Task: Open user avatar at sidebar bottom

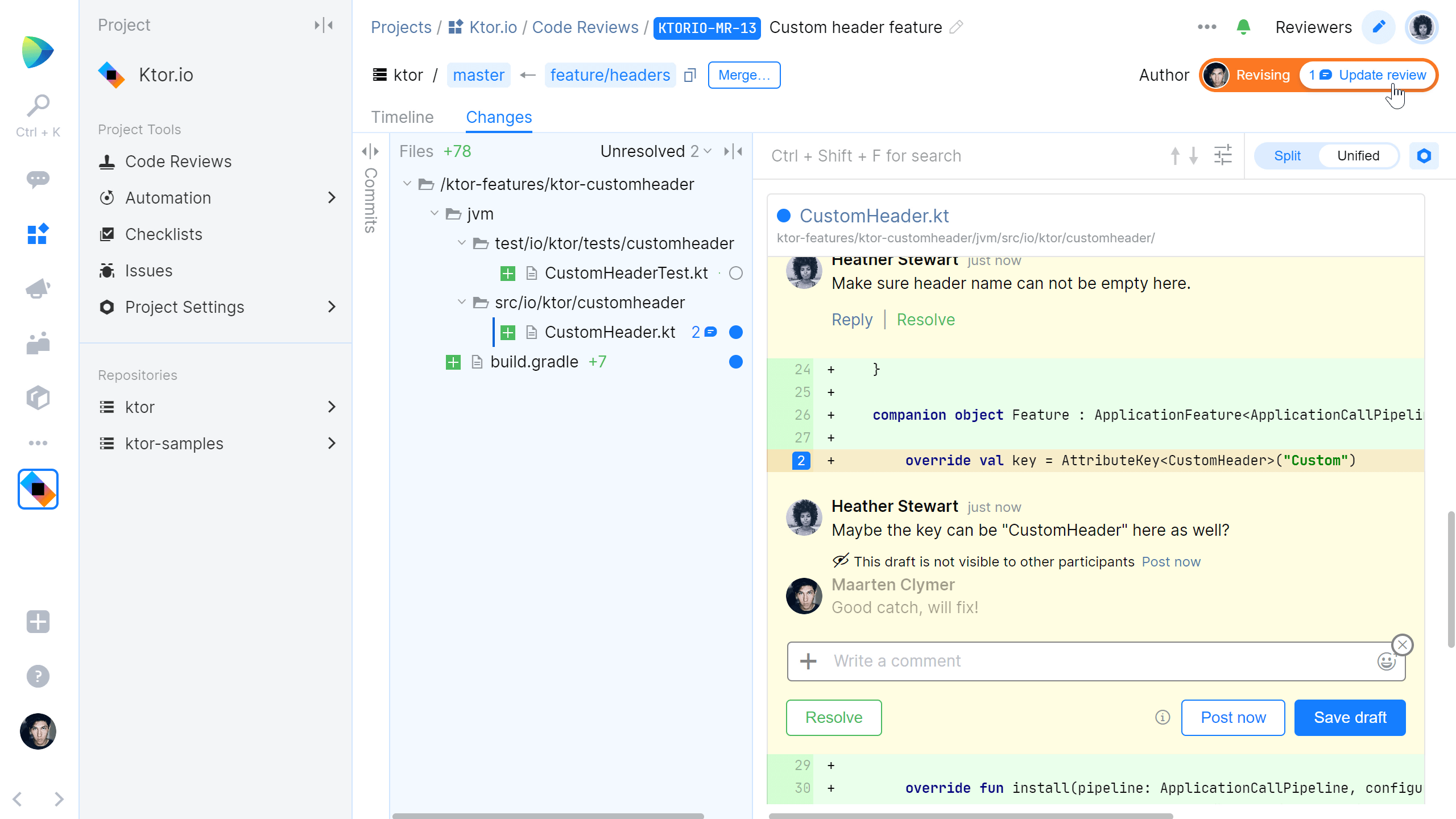Action: (x=38, y=731)
